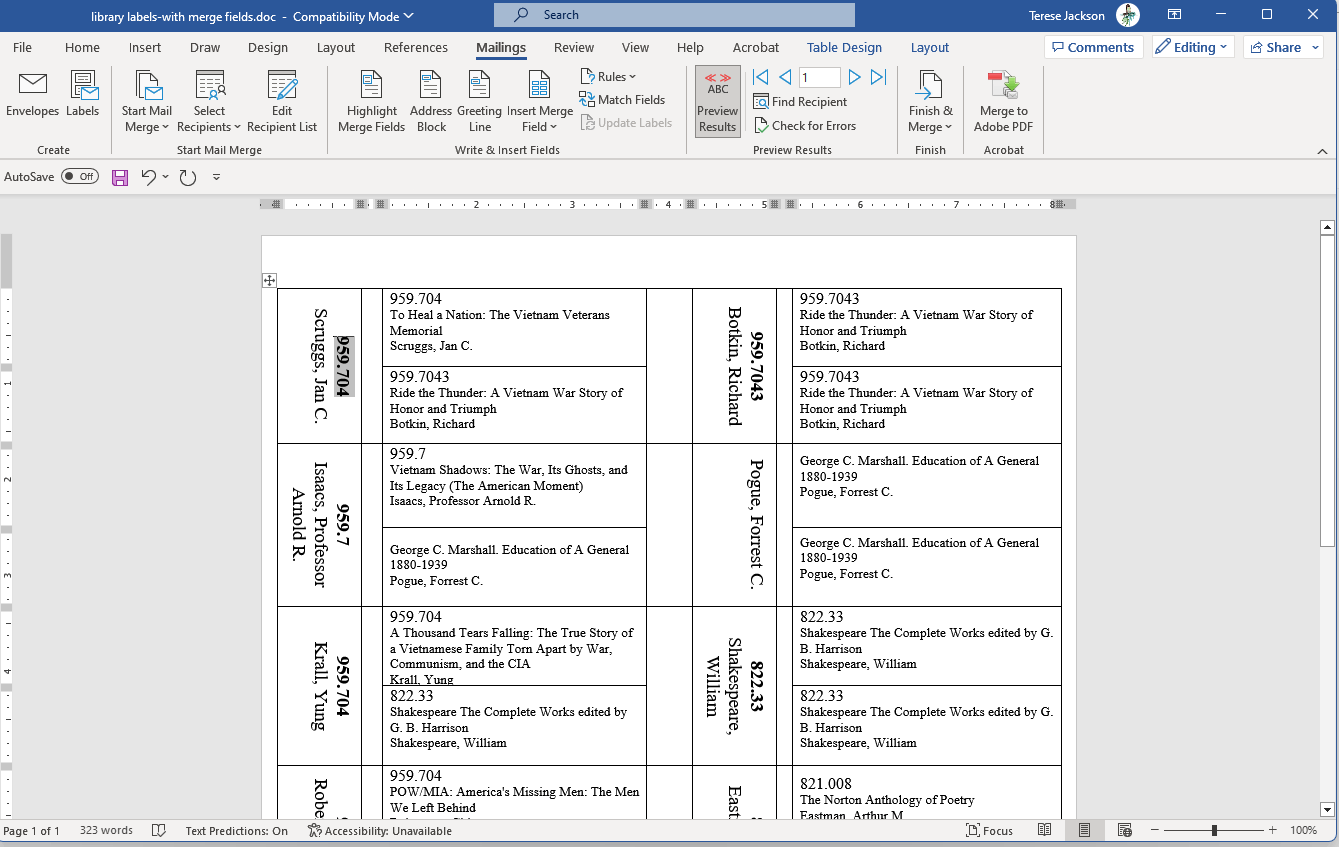The image size is (1339, 847).
Task: Open the Table Design tab
Action: [x=844, y=48]
